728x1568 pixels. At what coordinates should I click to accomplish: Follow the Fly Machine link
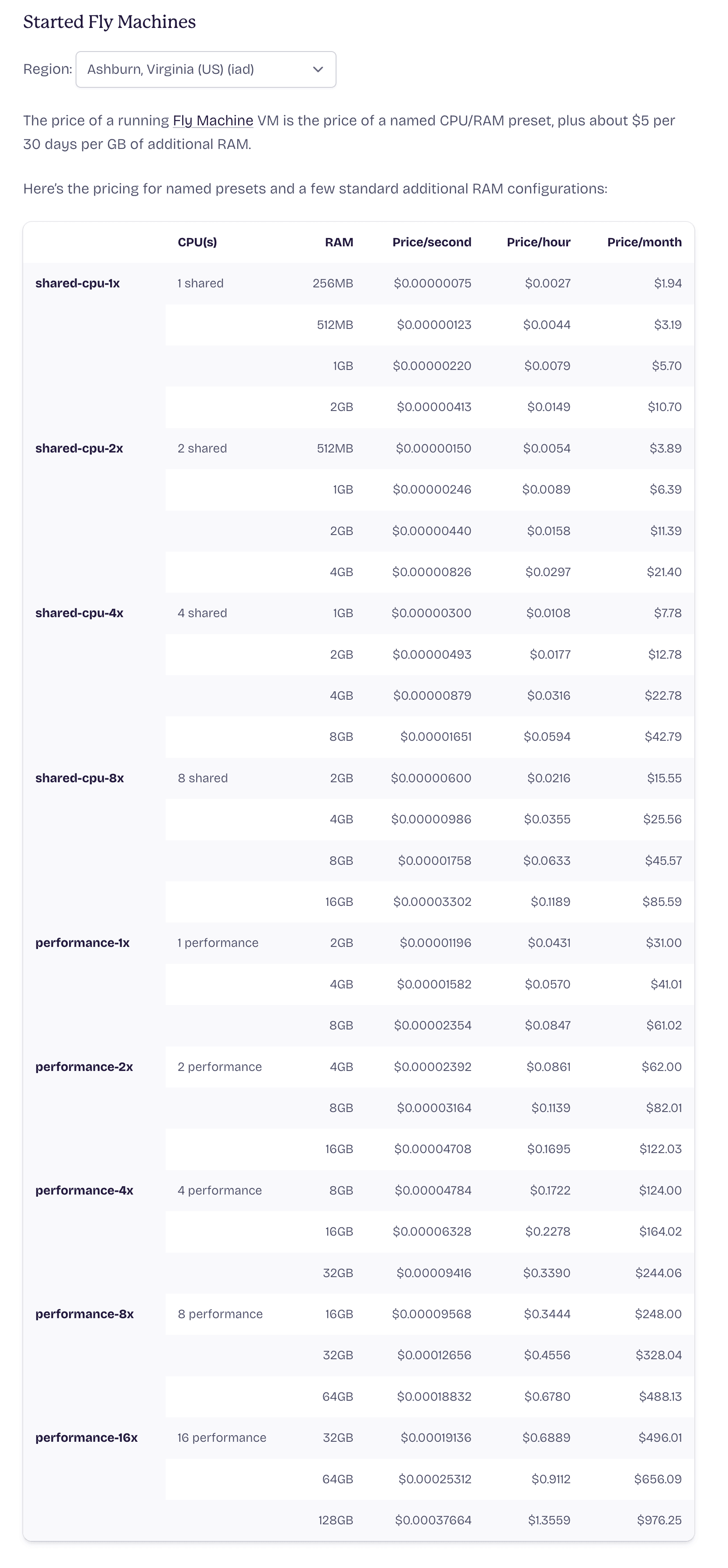(x=213, y=121)
